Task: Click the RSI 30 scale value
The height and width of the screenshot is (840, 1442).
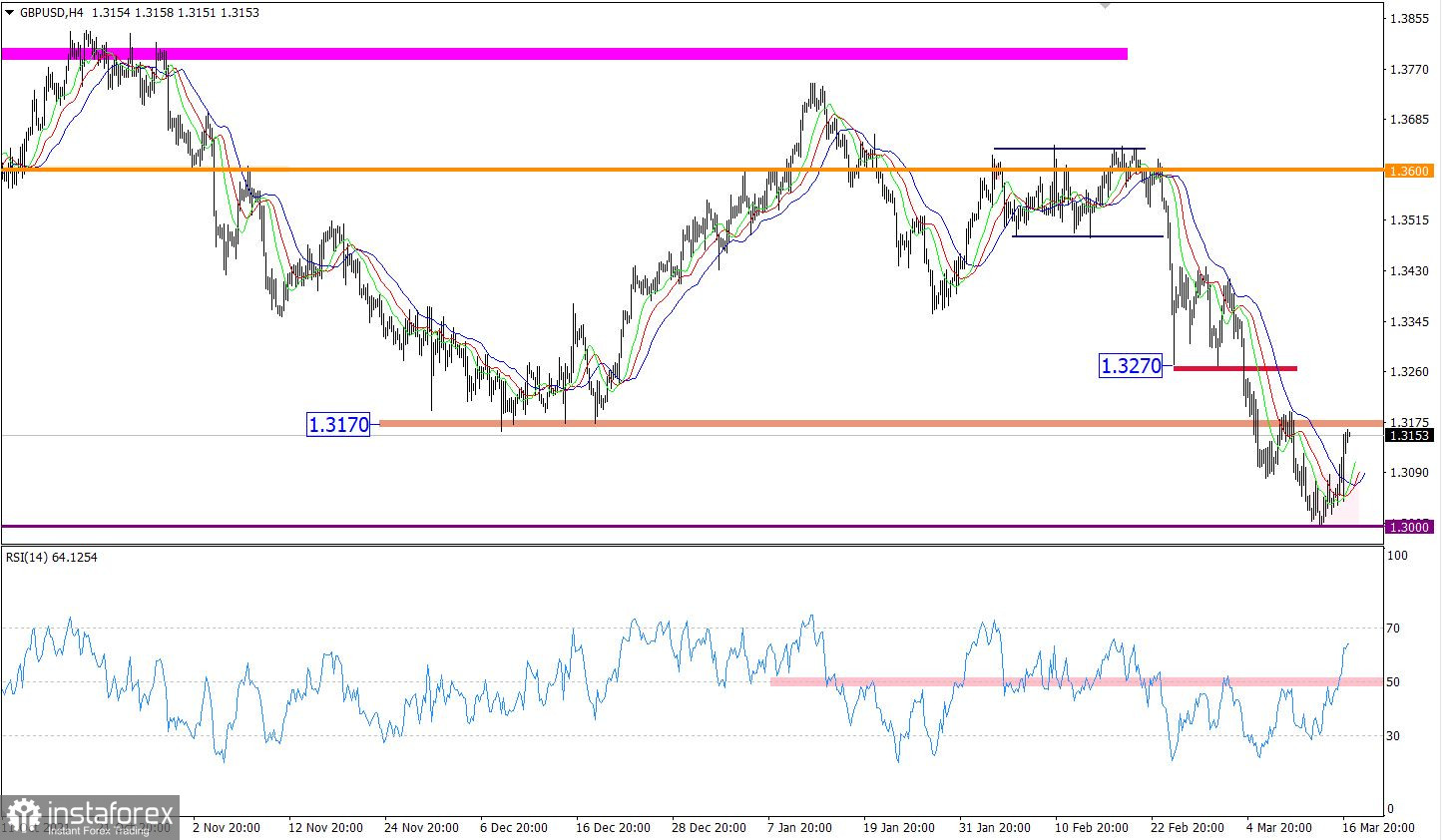Action: click(x=1393, y=736)
